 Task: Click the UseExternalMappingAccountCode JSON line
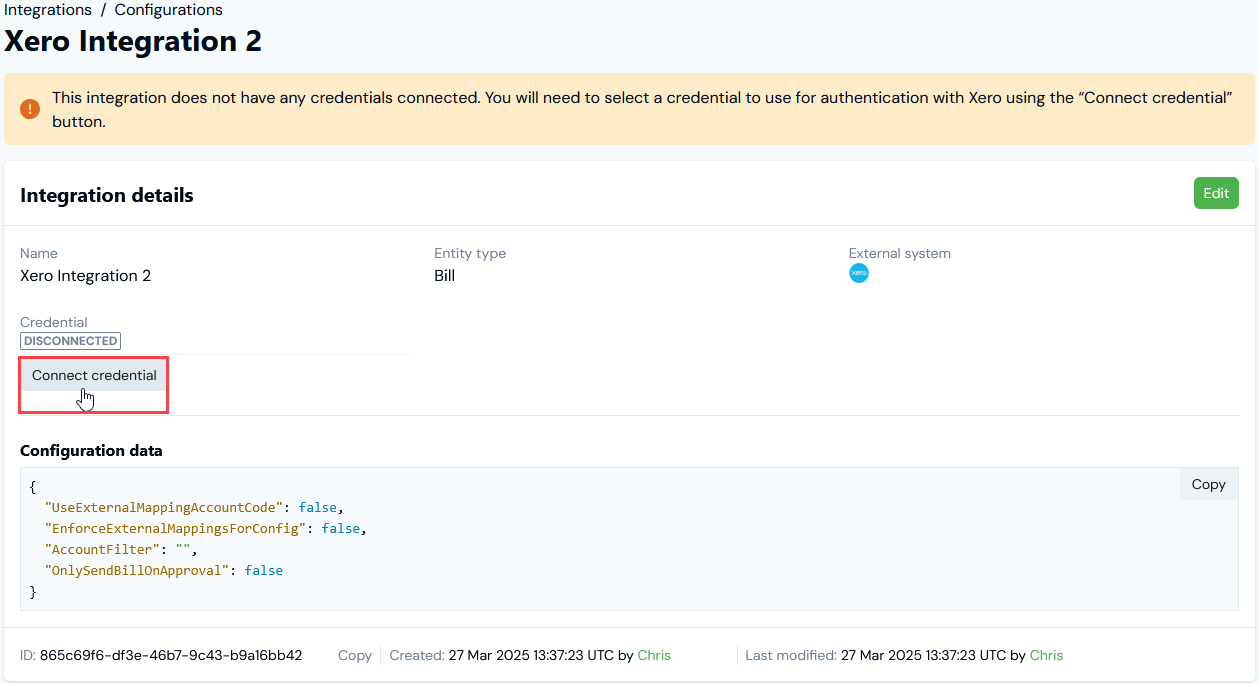click(x=194, y=507)
